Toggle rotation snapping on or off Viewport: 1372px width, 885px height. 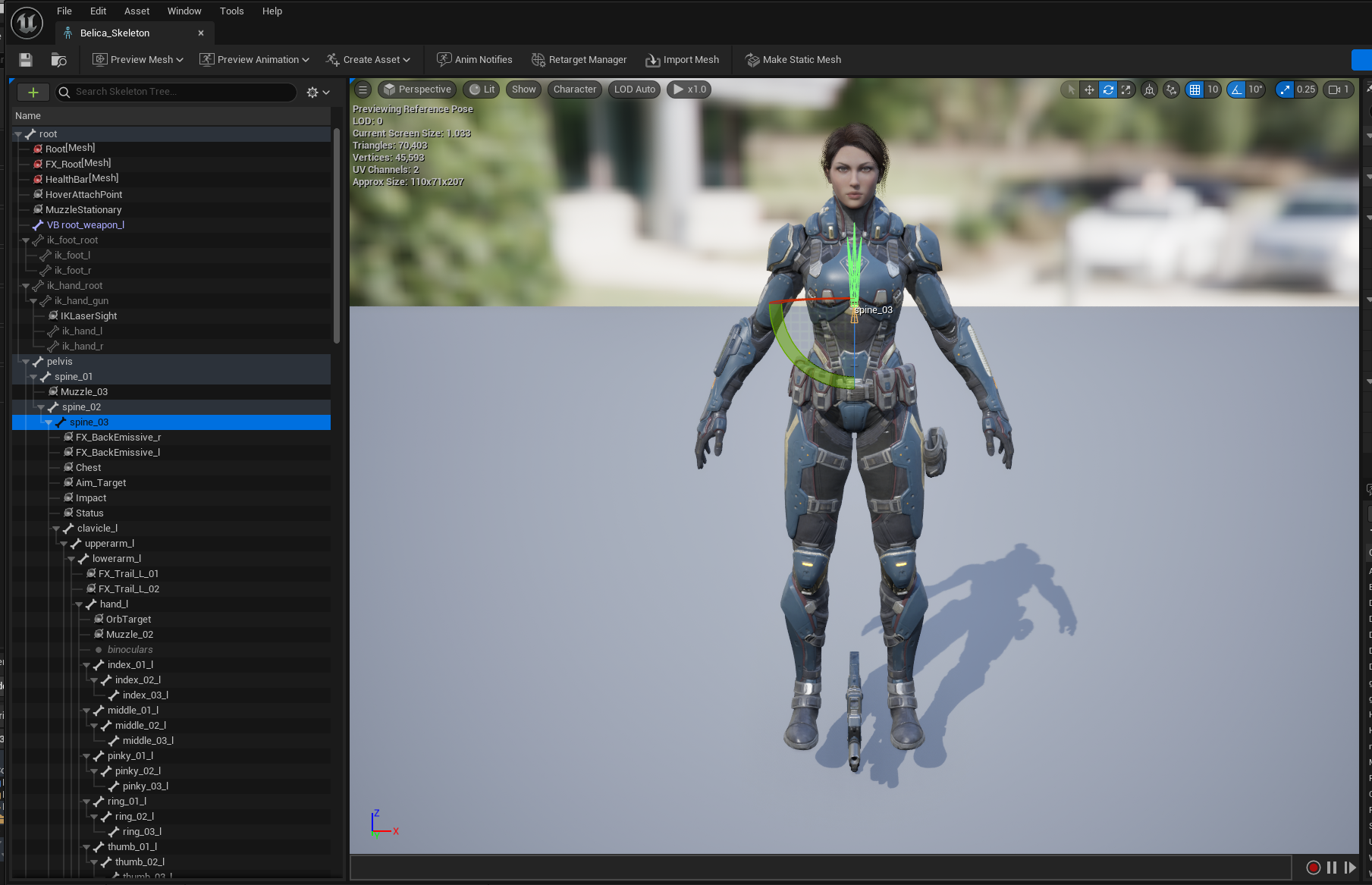pyautogui.click(x=1237, y=89)
